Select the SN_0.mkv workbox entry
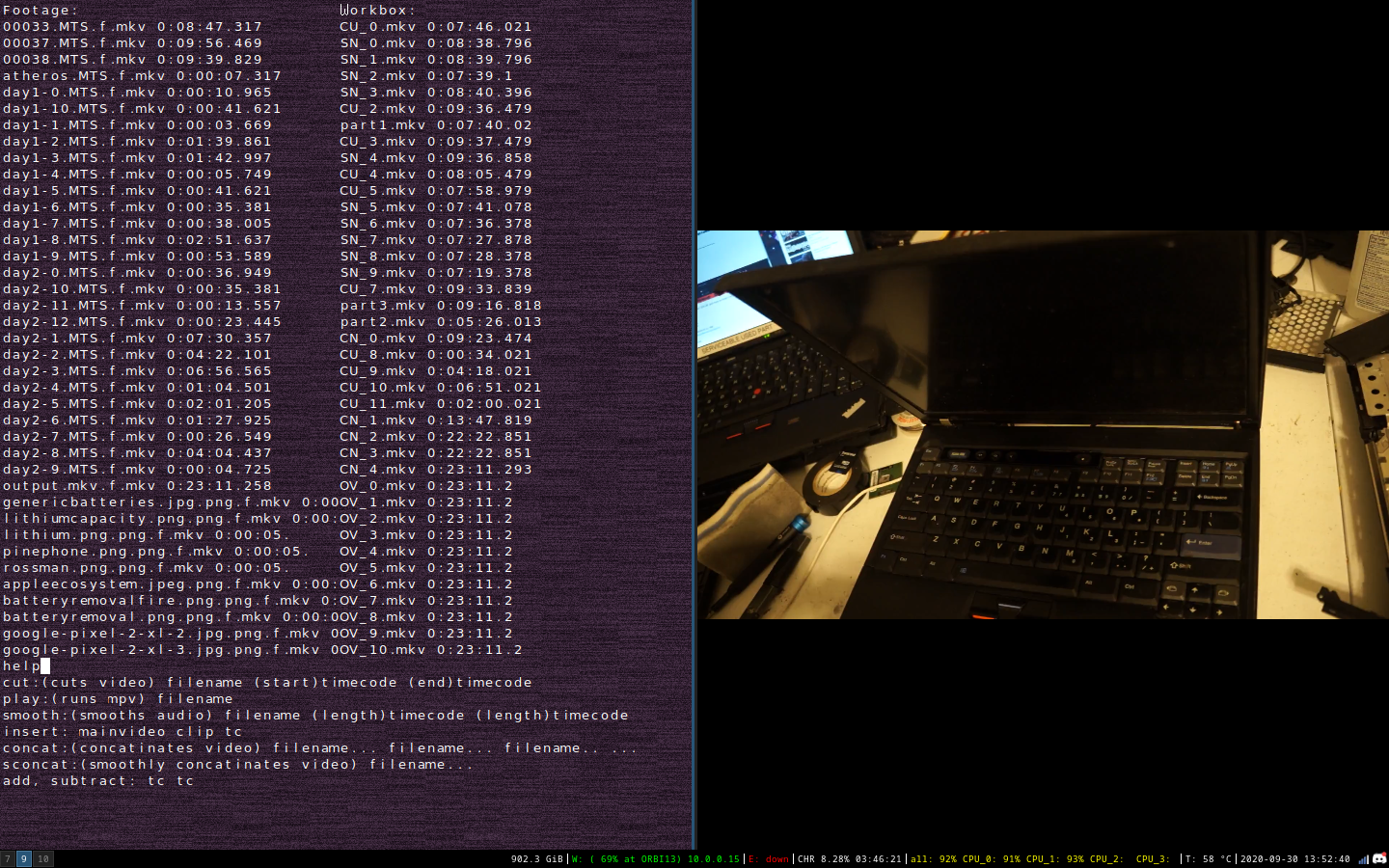 (436, 43)
